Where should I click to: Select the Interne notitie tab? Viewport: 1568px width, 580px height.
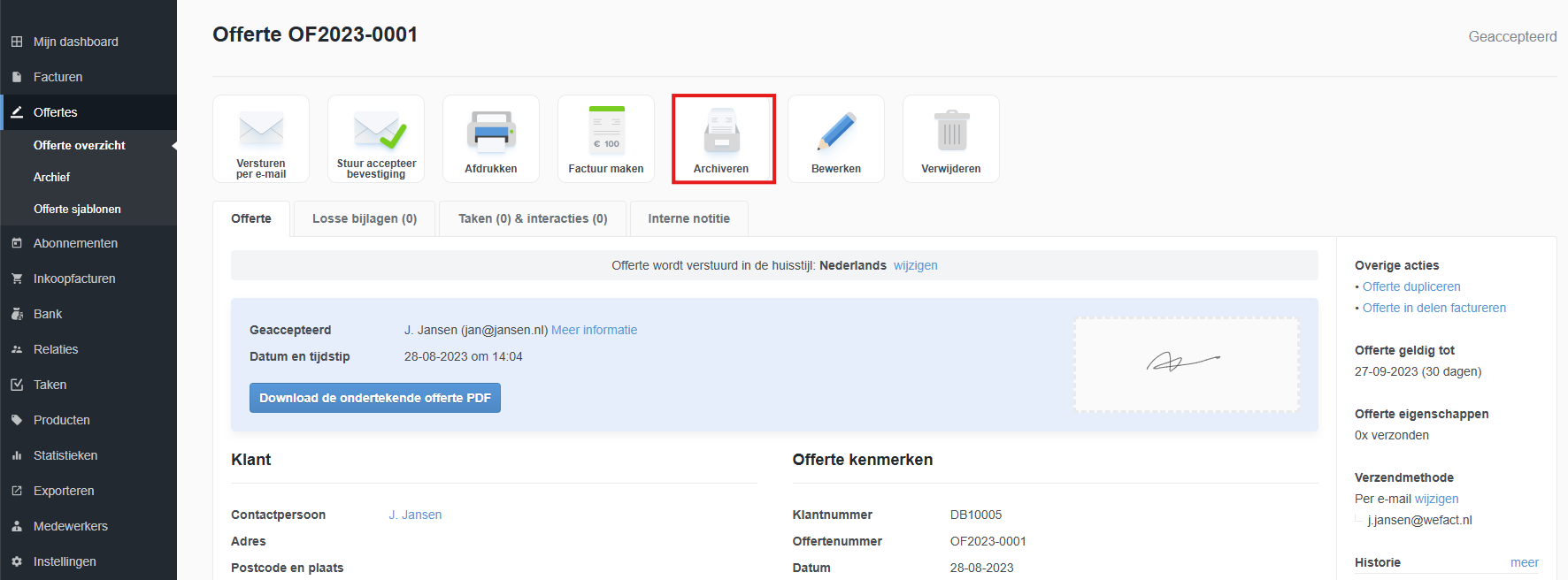click(688, 218)
